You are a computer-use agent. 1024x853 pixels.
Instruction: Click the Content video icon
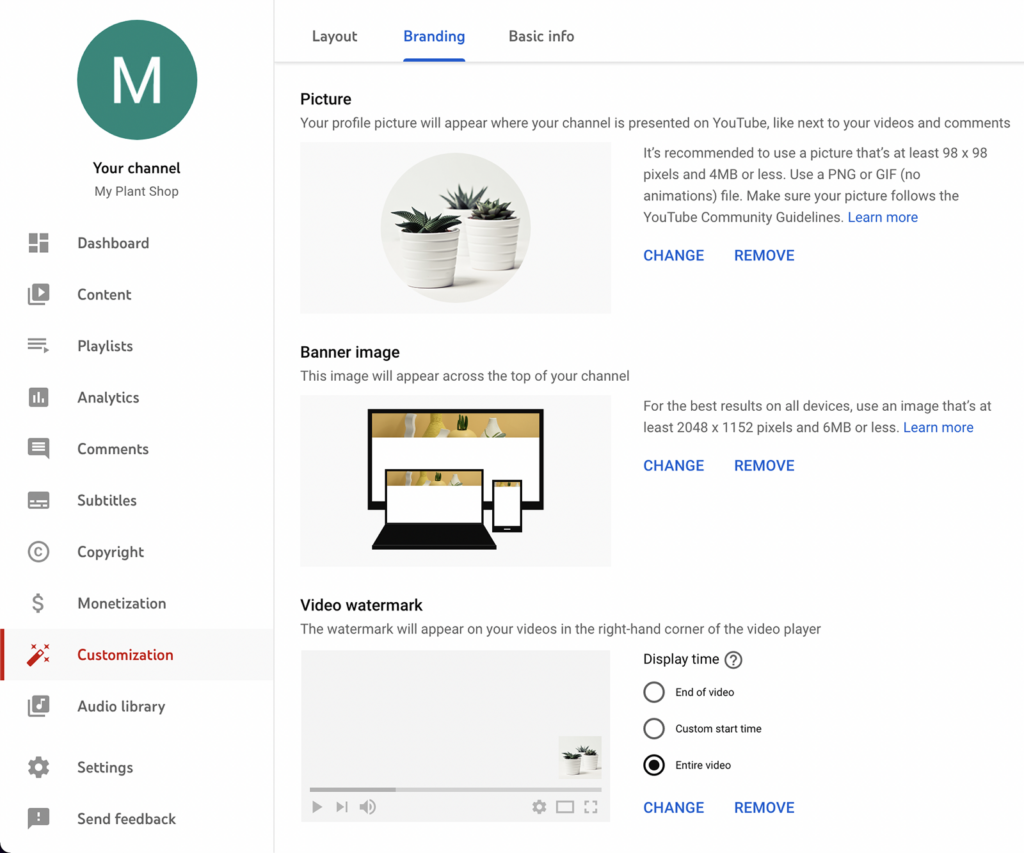[x=39, y=295]
